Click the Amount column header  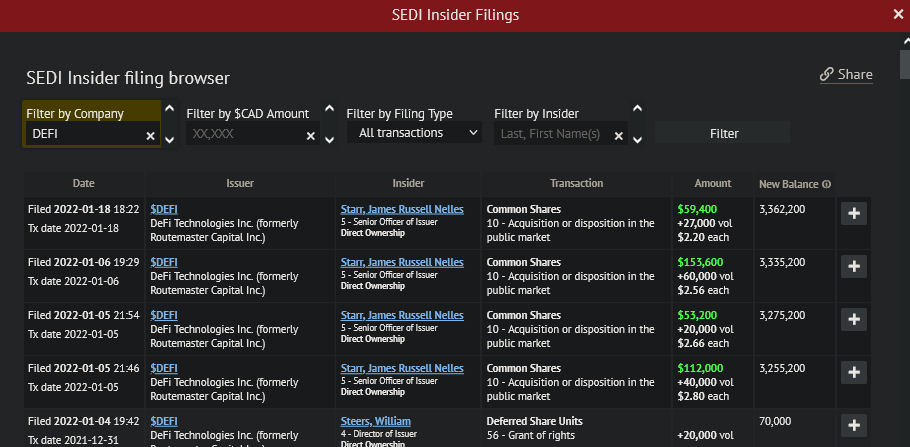713,184
